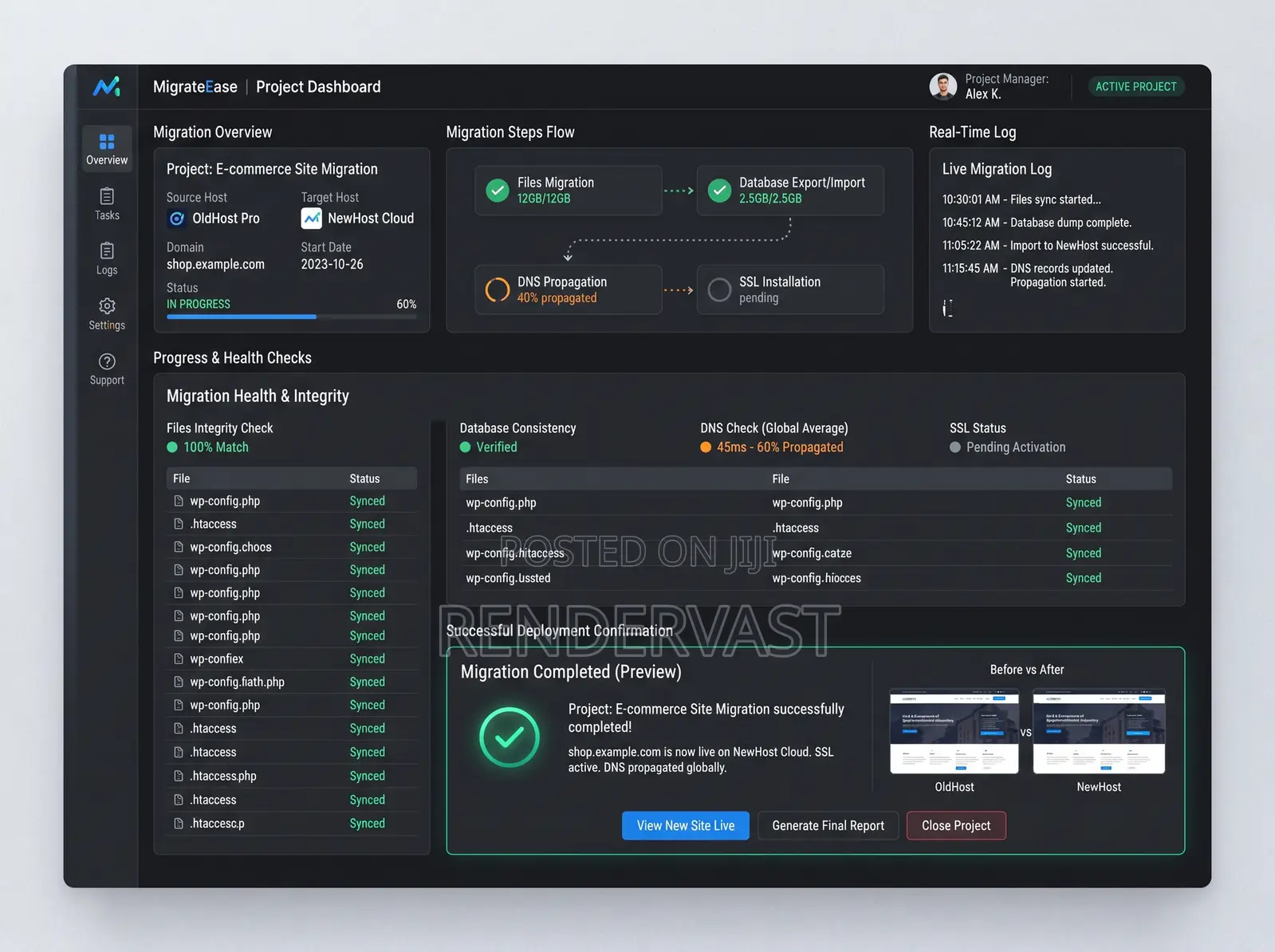The image size is (1275, 952).
Task: Click Files Migration green checkmark icon
Action: (x=498, y=191)
